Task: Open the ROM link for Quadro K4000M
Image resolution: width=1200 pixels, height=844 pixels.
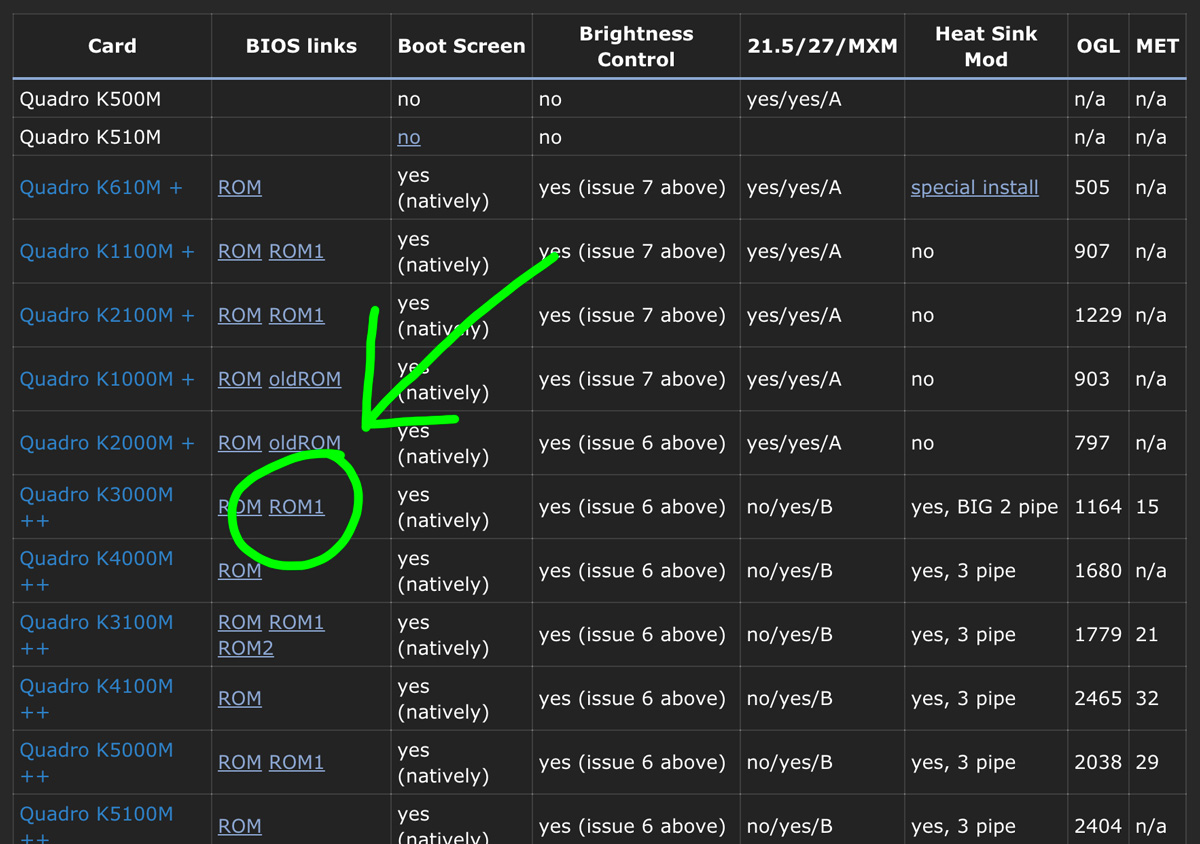Action: (x=240, y=571)
